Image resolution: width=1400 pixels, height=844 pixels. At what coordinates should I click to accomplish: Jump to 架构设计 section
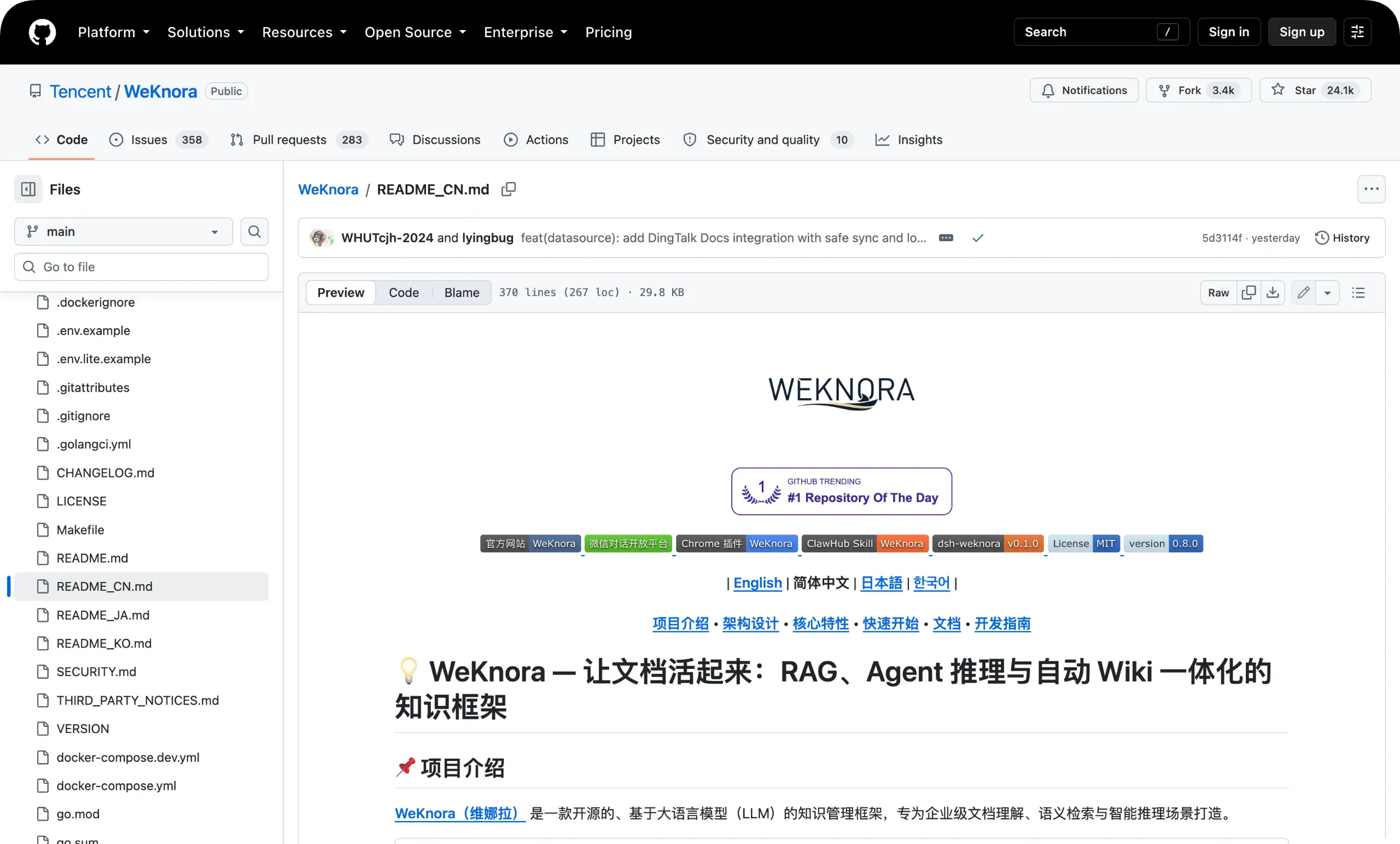point(750,624)
